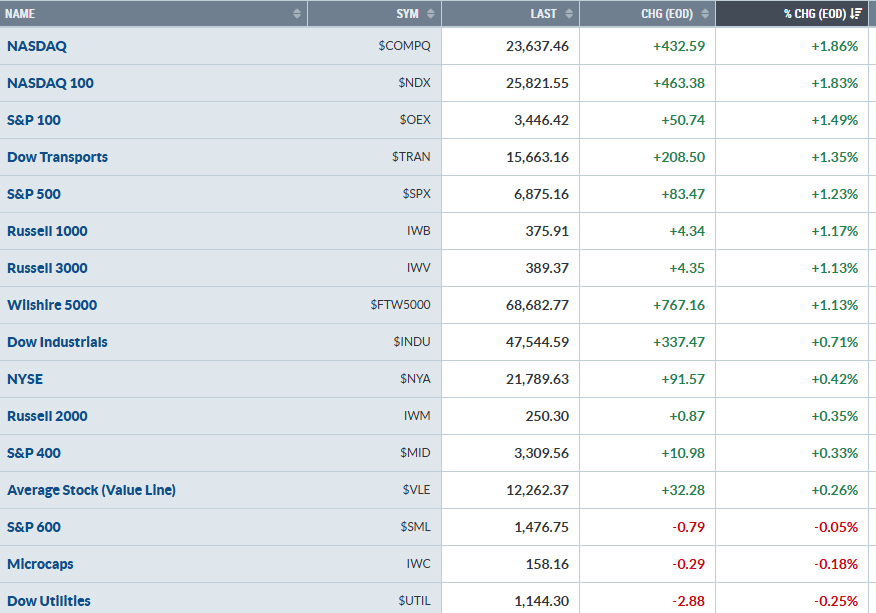The image size is (876, 613).
Task: Go to the S&P 500 index page
Action: pos(33,194)
